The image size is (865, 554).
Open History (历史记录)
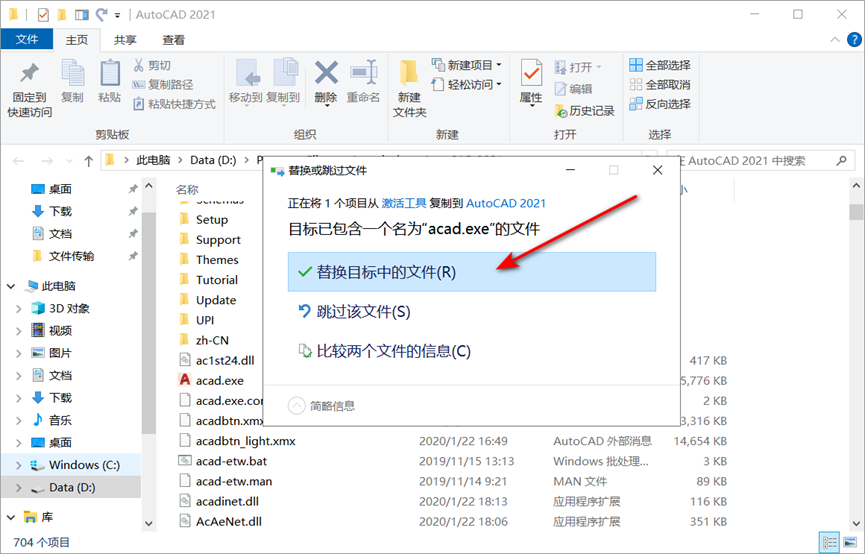[x=585, y=111]
